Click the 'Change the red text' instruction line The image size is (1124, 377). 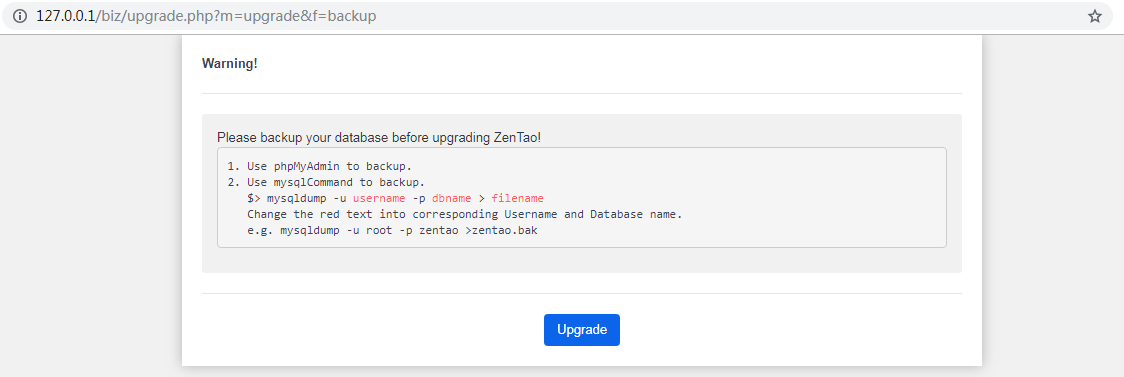(x=464, y=214)
